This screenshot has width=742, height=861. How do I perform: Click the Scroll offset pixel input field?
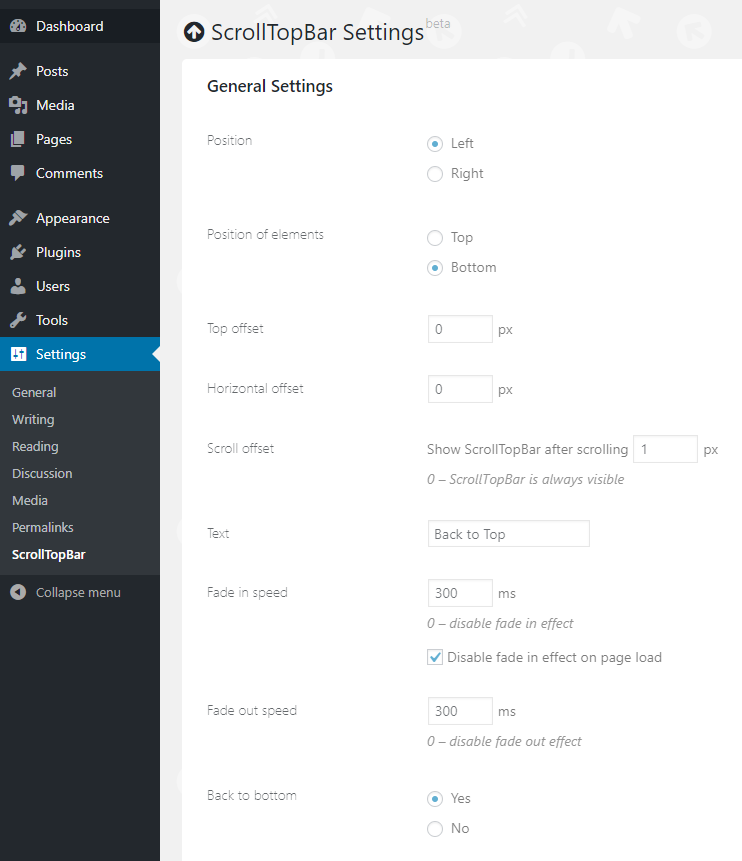click(x=665, y=449)
